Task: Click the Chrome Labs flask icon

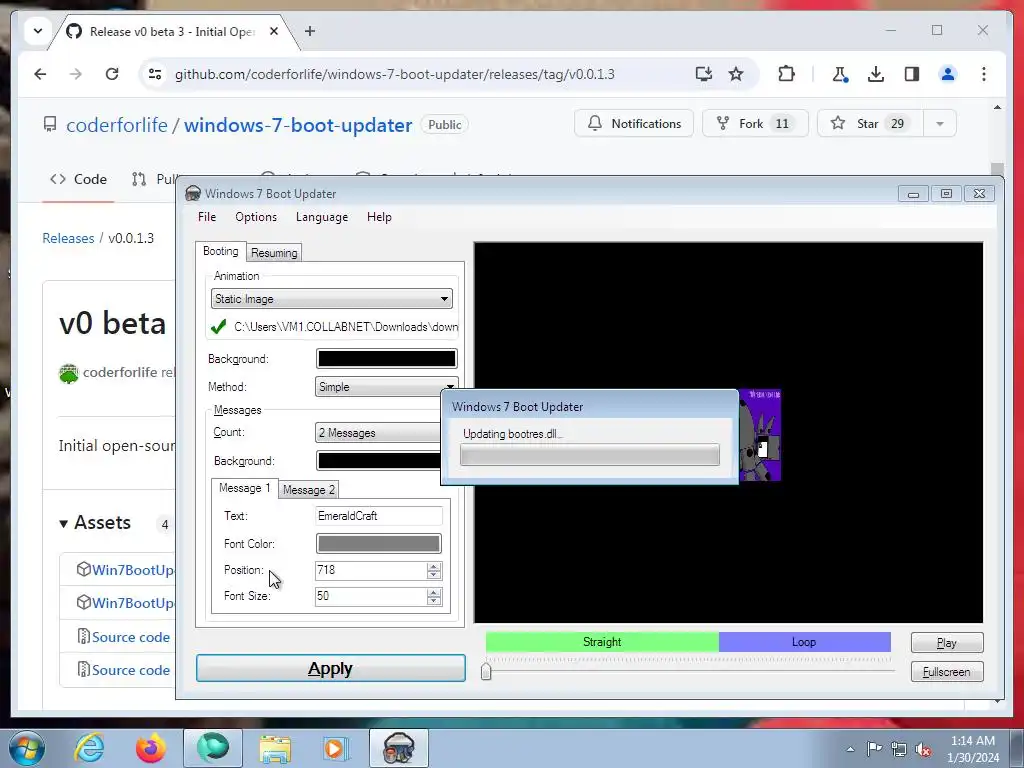Action: [x=840, y=74]
